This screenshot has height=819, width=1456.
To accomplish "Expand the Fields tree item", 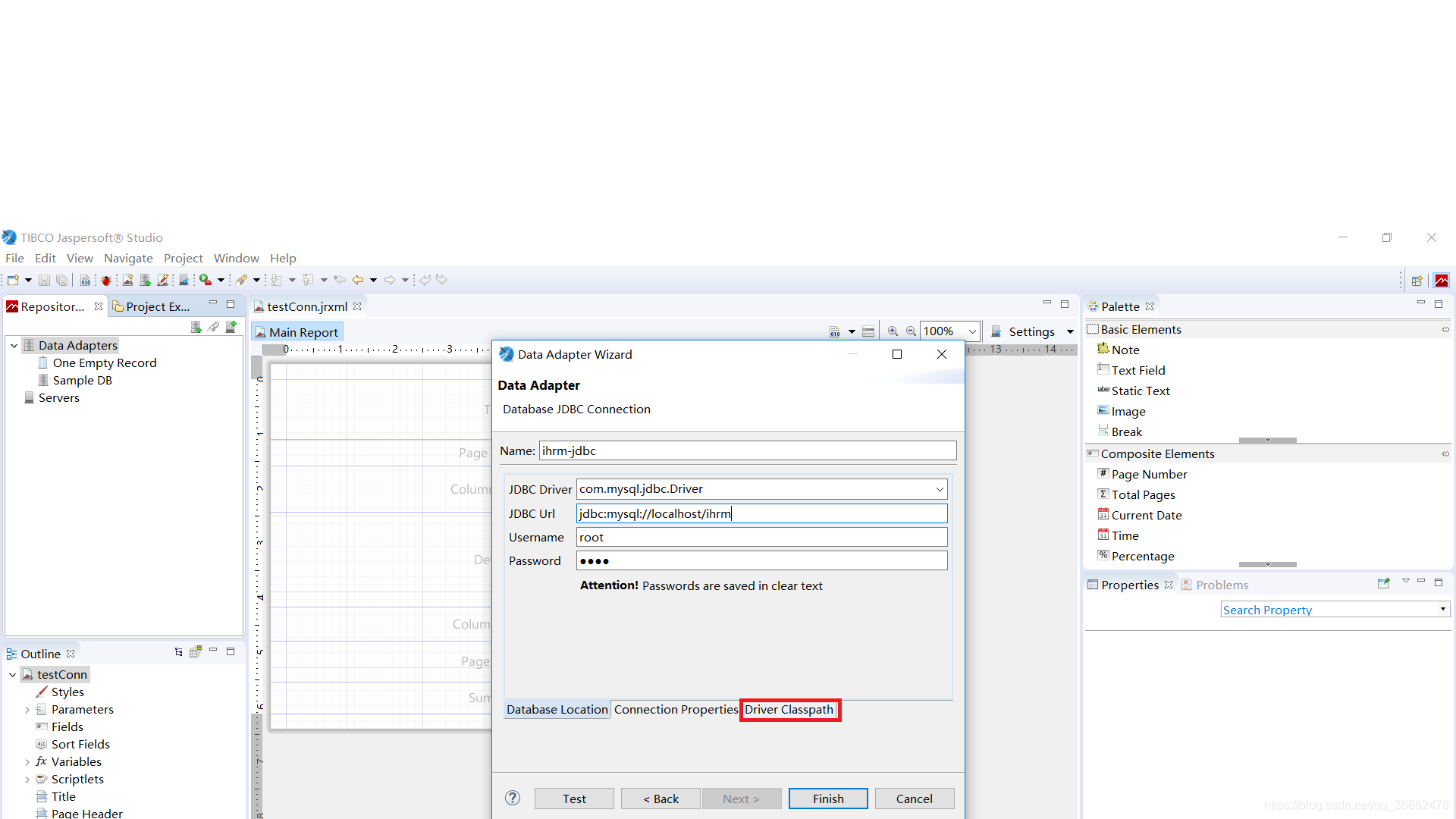I will (29, 726).
